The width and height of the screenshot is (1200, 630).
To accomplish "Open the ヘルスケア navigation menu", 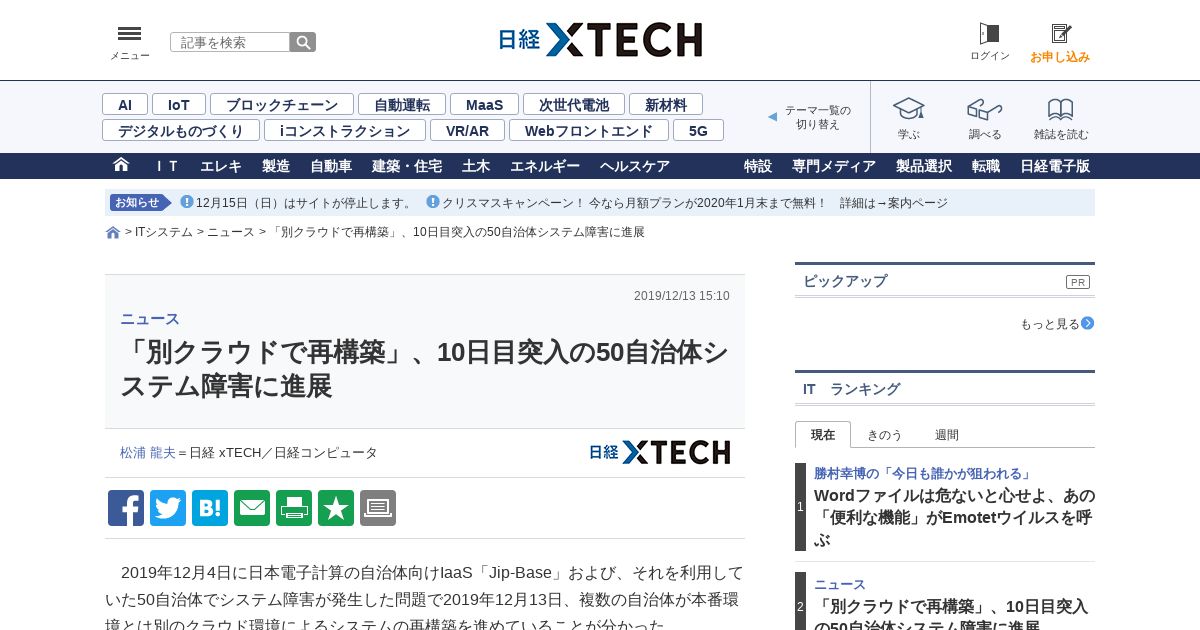I will (635, 166).
